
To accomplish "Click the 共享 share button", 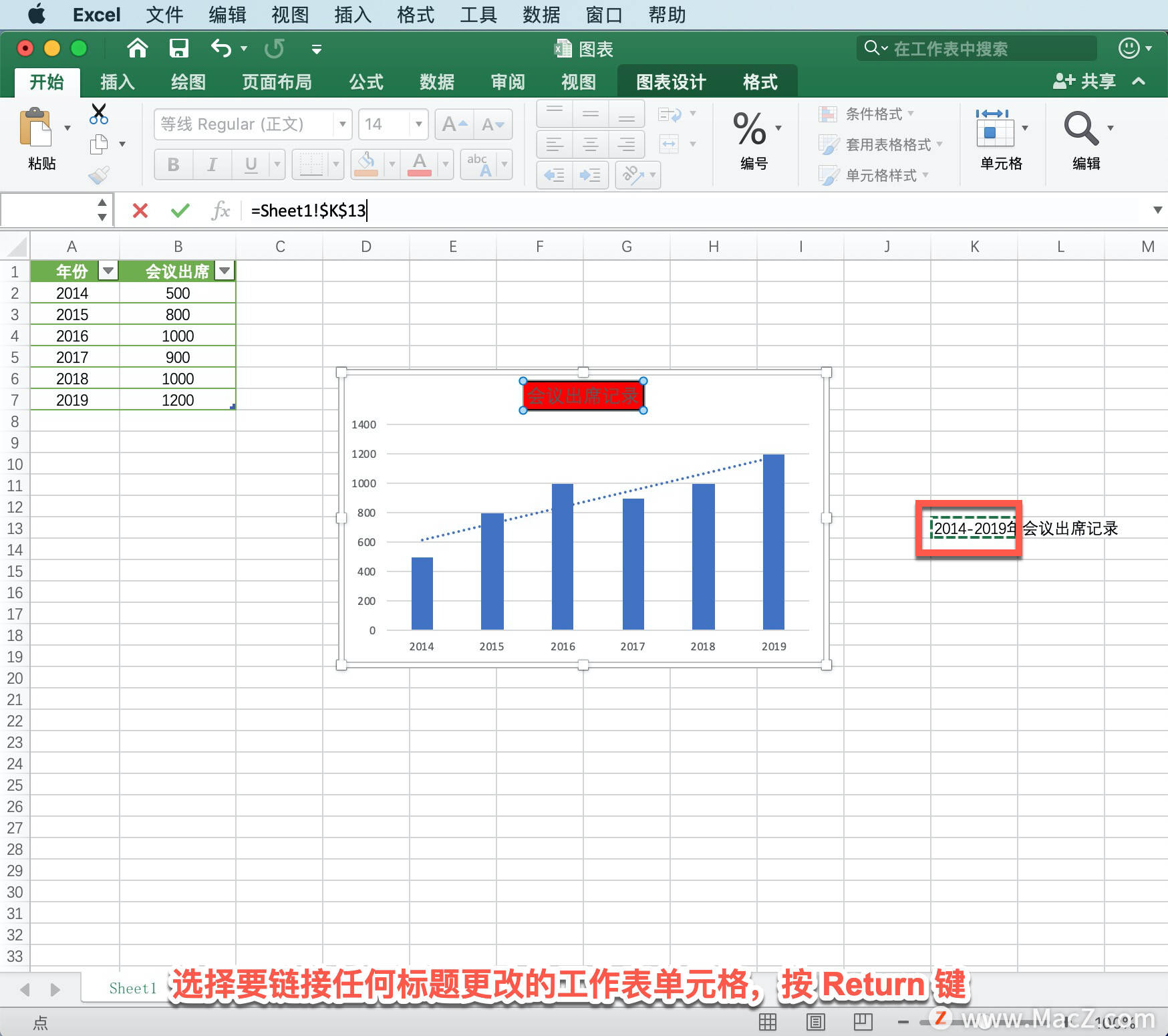I will pos(1084,82).
